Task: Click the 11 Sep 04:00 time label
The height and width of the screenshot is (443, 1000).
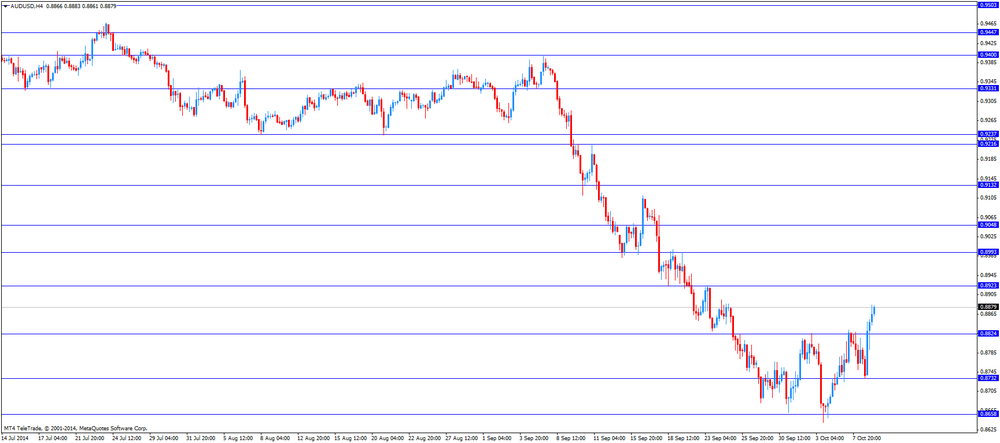Action: click(608, 439)
